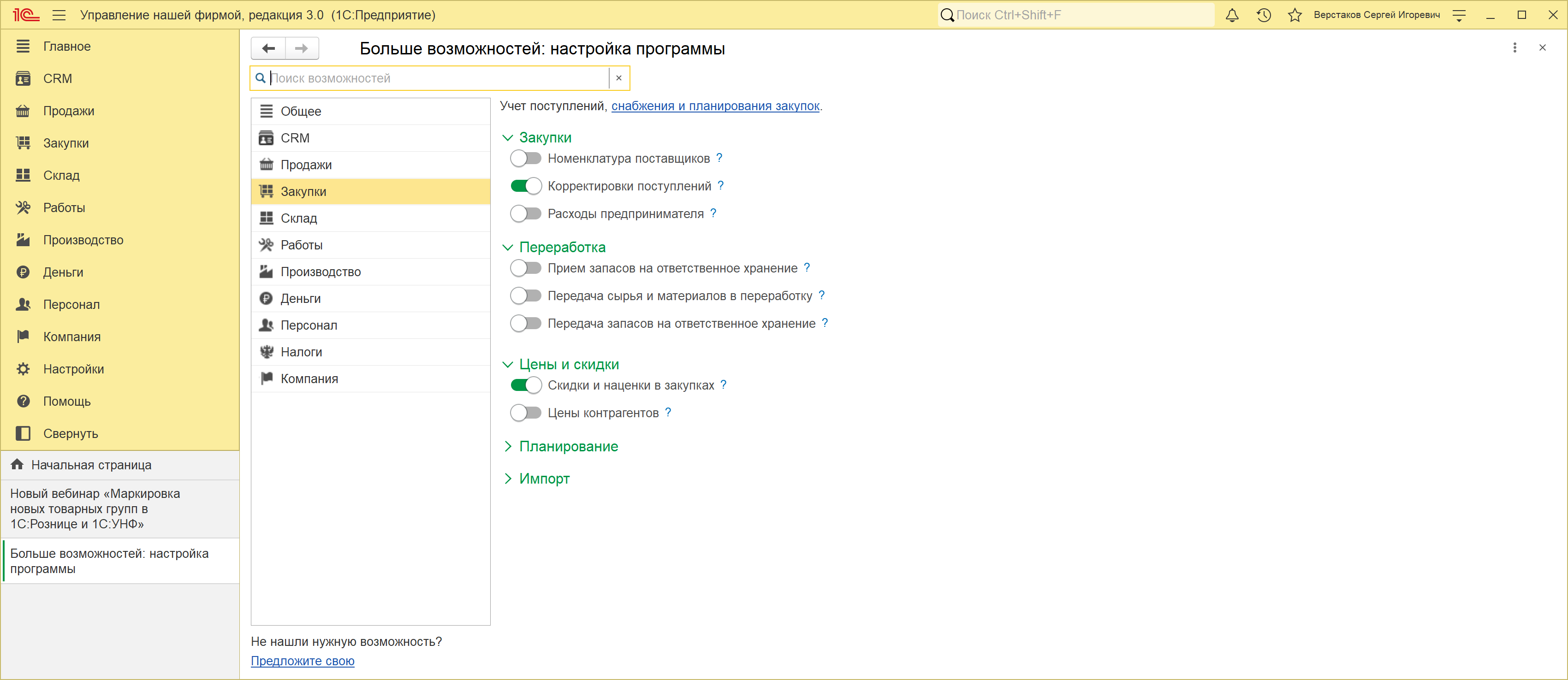Turn on Передача сырья и материалов в переработку

point(525,296)
